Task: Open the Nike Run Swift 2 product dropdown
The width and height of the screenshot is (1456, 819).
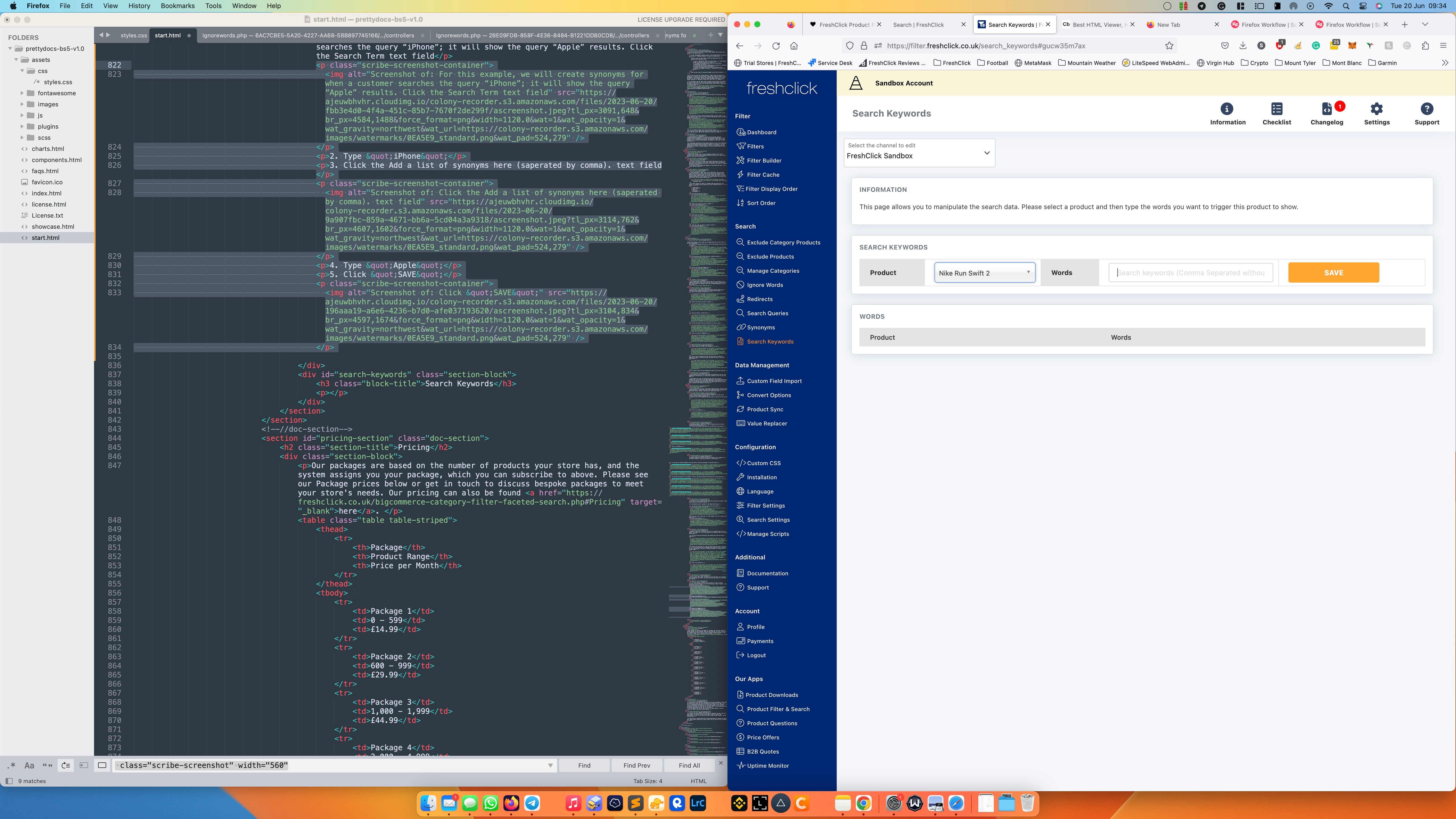Action: (984, 272)
